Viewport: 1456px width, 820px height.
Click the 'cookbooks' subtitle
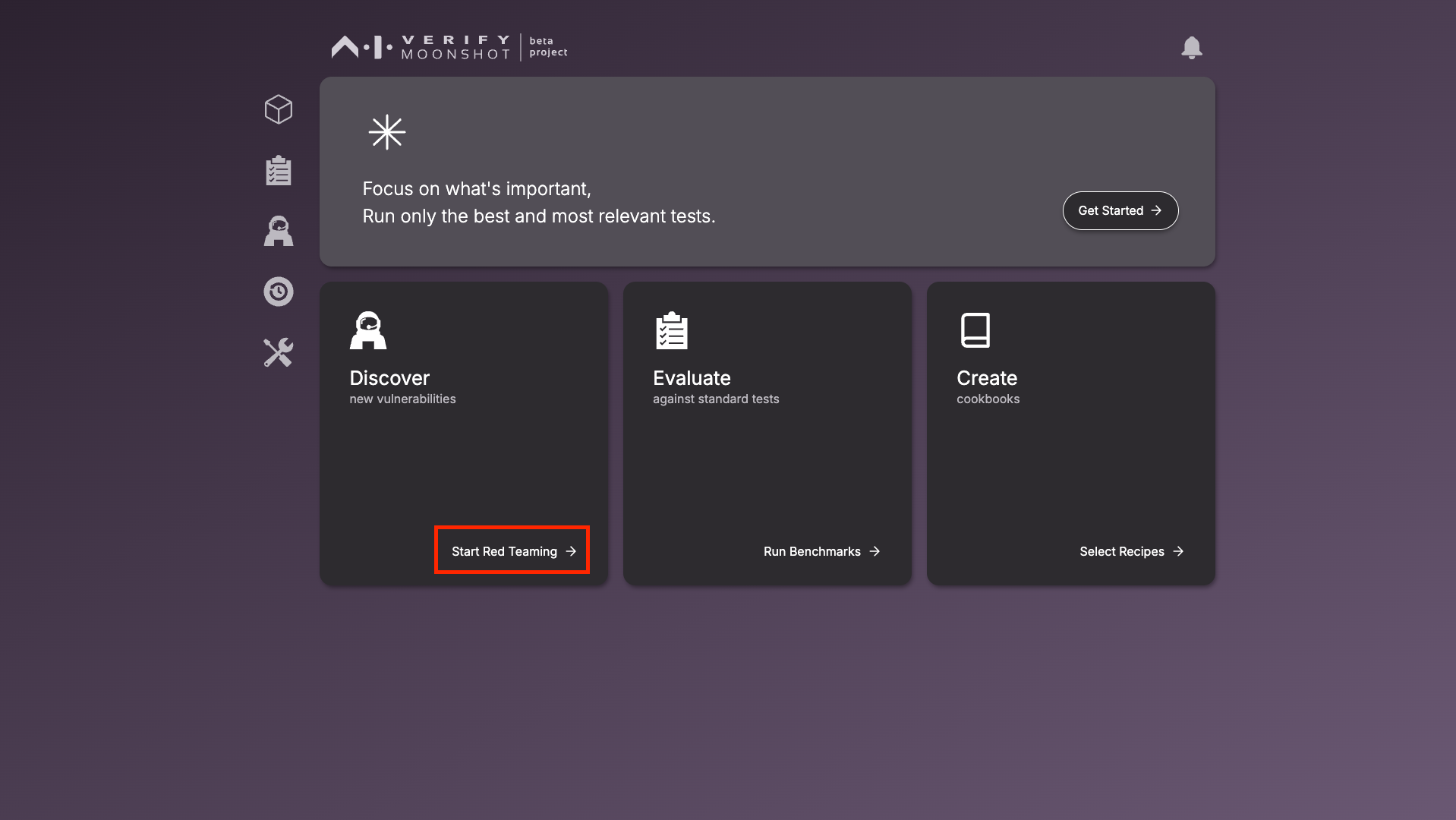988,399
